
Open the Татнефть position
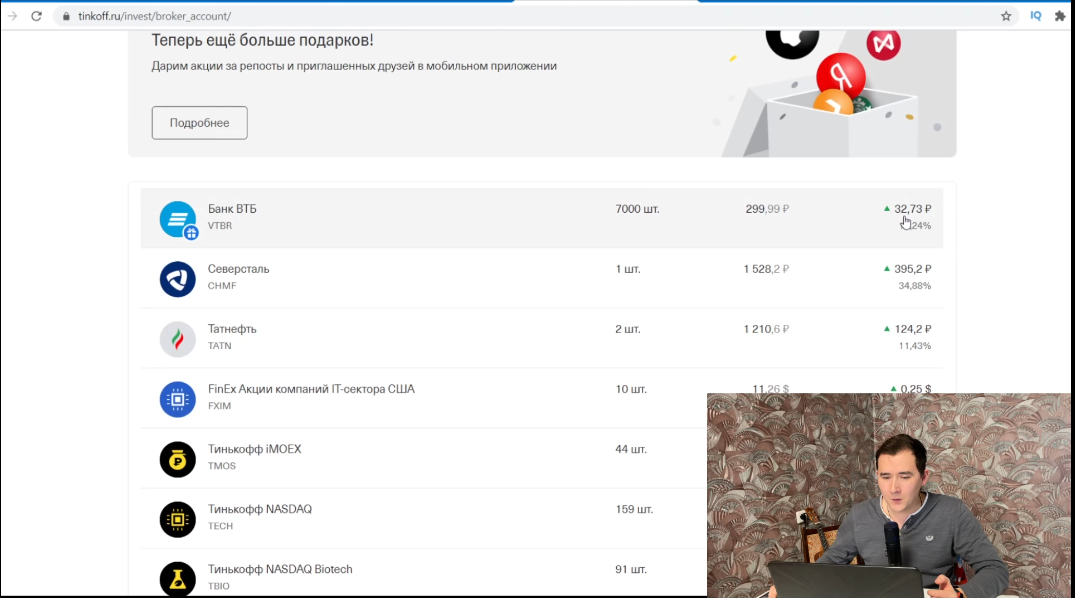[542, 338]
